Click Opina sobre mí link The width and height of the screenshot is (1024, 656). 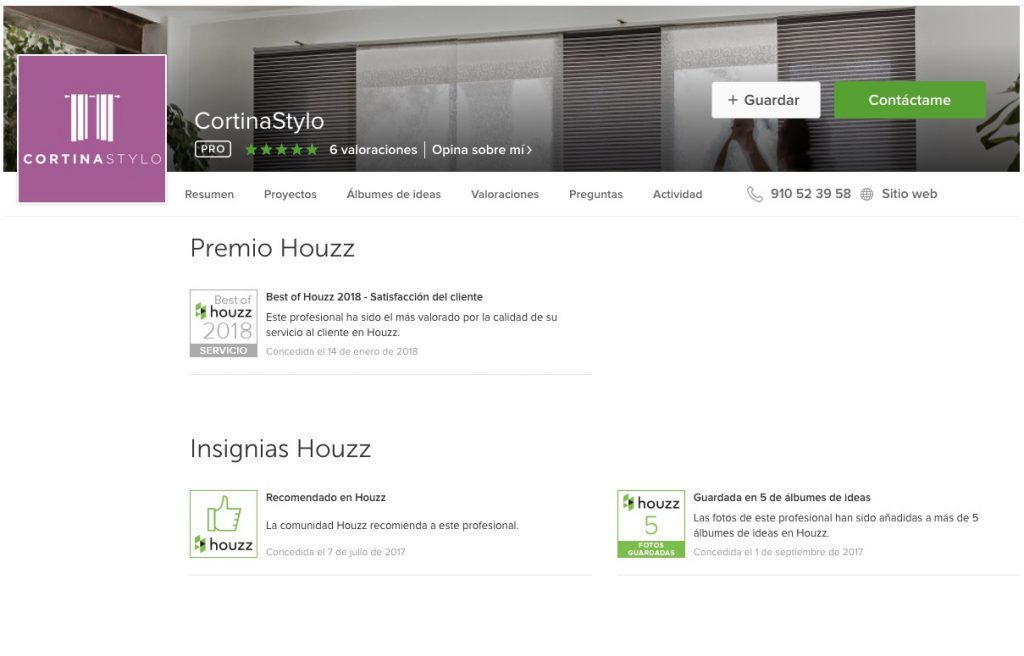coord(481,150)
